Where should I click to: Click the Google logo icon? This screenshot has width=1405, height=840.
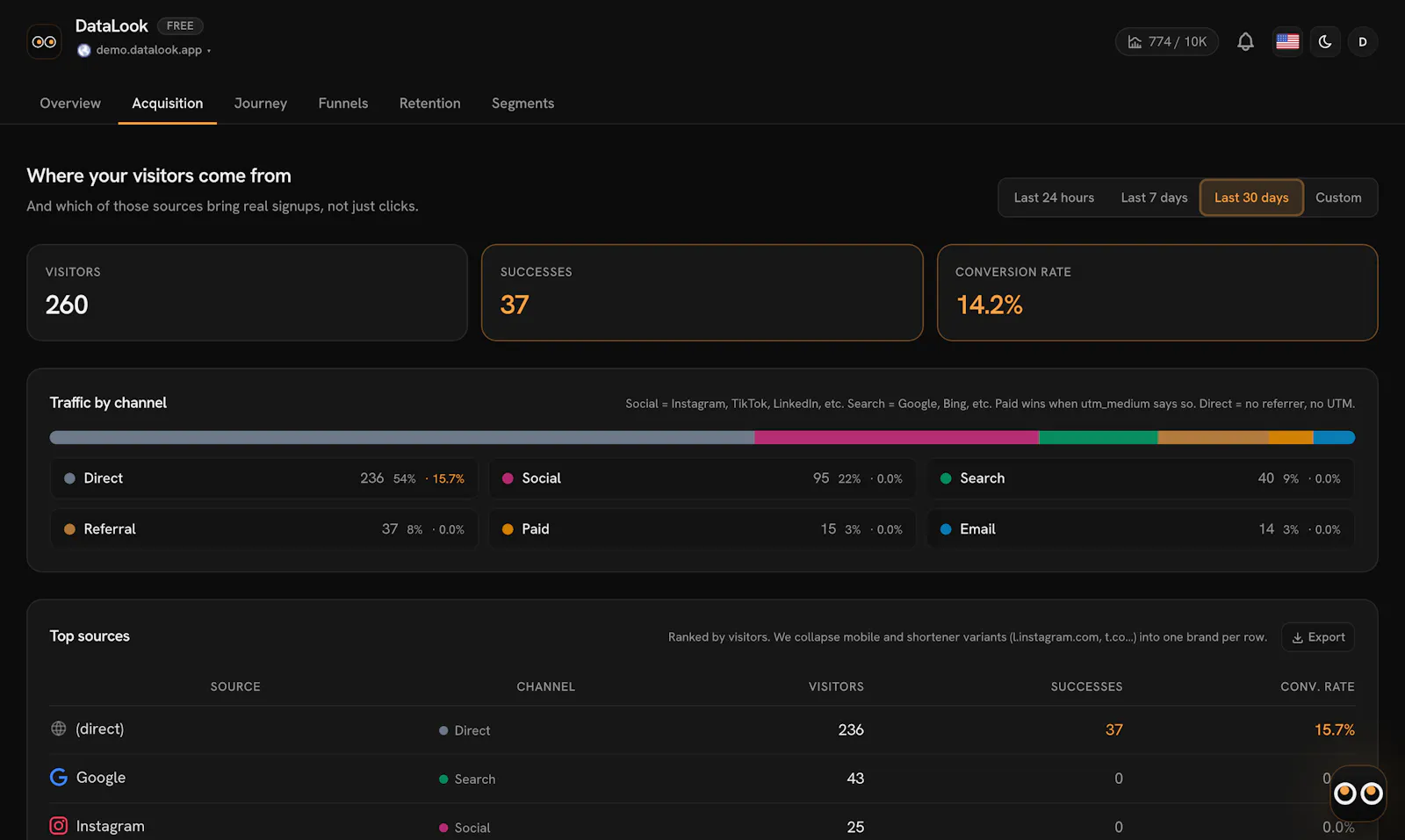pyautogui.click(x=59, y=777)
